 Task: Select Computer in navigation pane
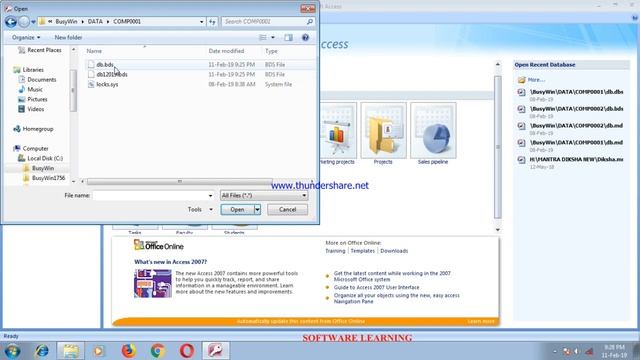pyautogui.click(x=35, y=149)
